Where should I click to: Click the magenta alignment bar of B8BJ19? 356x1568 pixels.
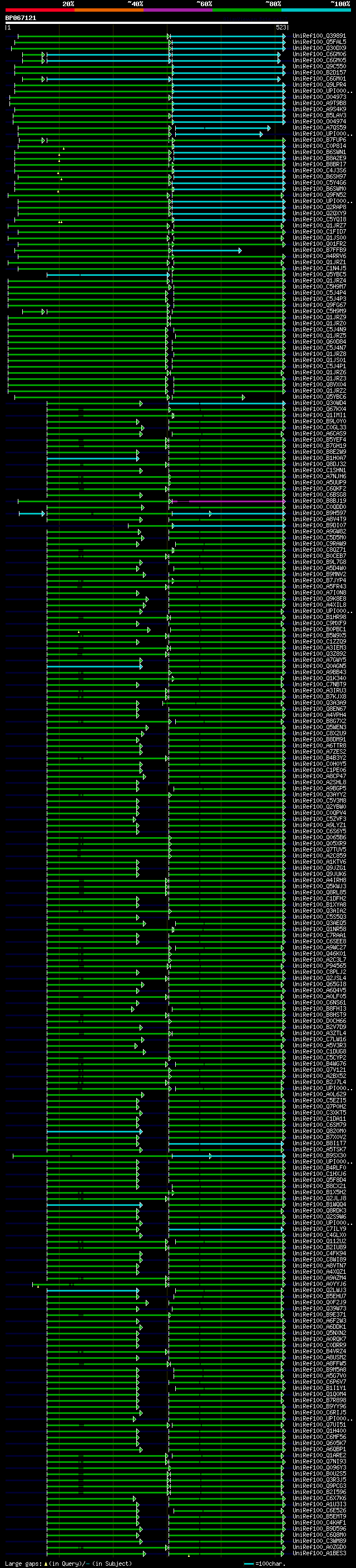(229, 501)
